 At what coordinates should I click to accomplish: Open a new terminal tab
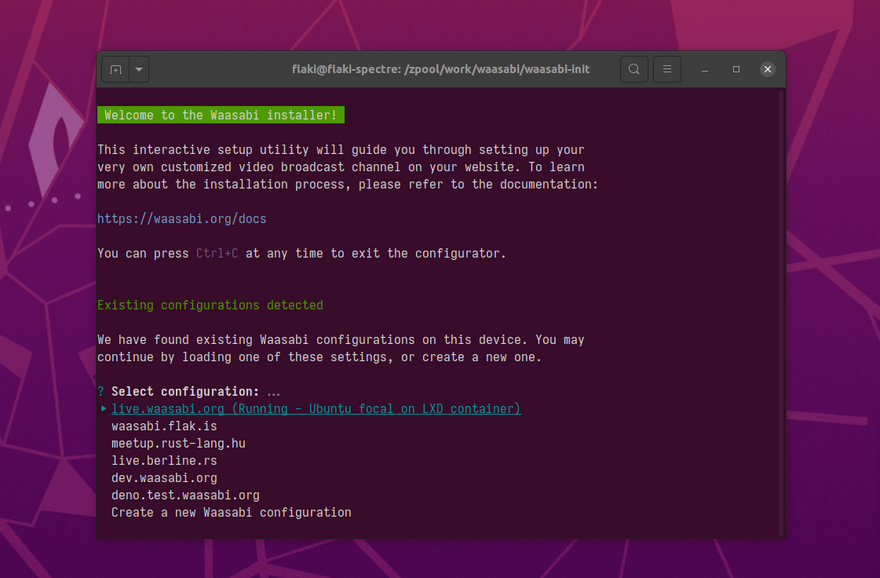[116, 70]
